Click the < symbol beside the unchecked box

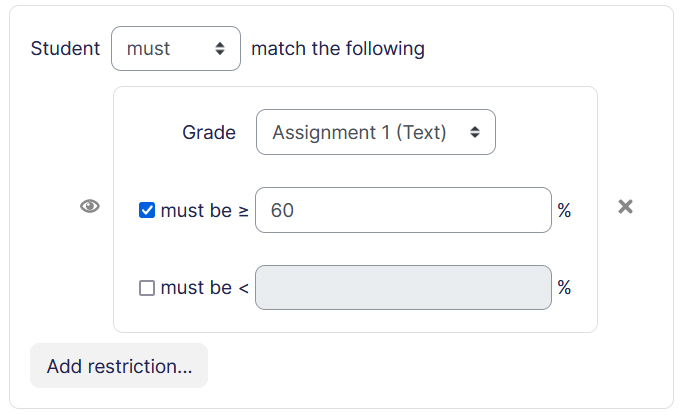(x=243, y=288)
